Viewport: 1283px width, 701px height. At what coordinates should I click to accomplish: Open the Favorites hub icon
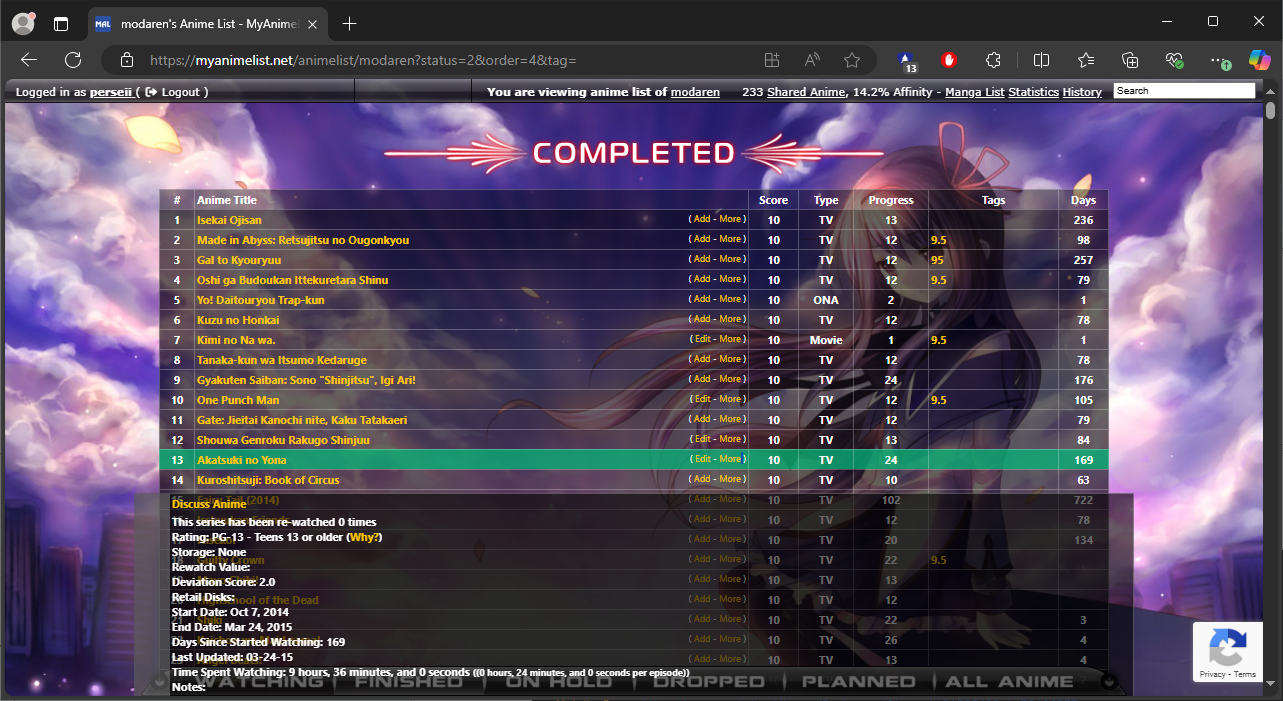[x=1086, y=60]
